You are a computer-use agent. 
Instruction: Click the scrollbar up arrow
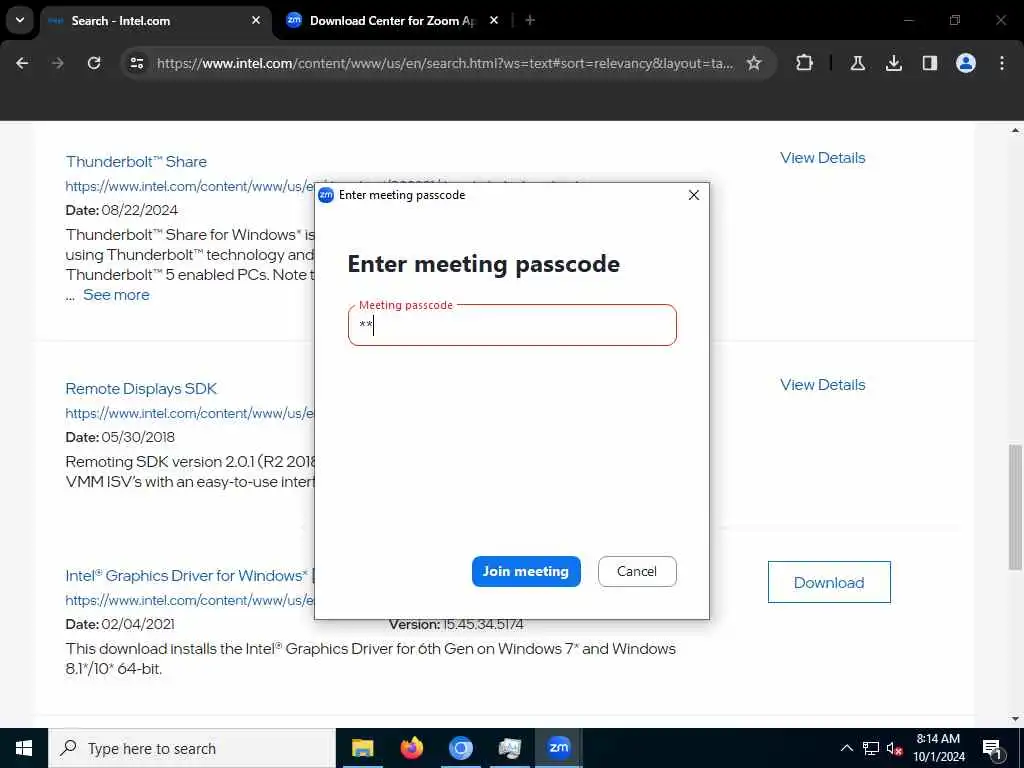[x=1015, y=130]
